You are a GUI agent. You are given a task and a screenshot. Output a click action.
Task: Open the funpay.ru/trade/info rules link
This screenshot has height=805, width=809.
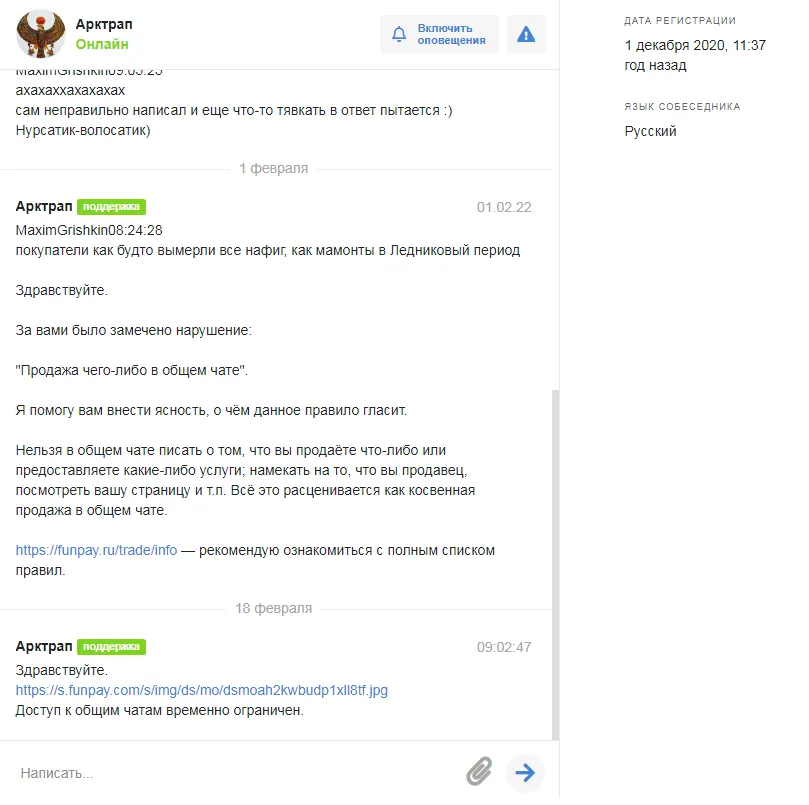coord(96,551)
